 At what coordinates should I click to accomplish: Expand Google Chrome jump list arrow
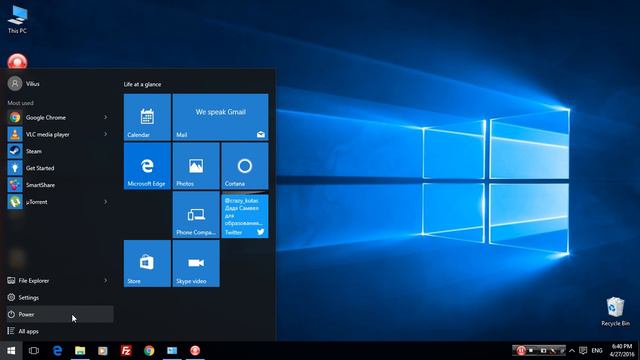coord(106,118)
